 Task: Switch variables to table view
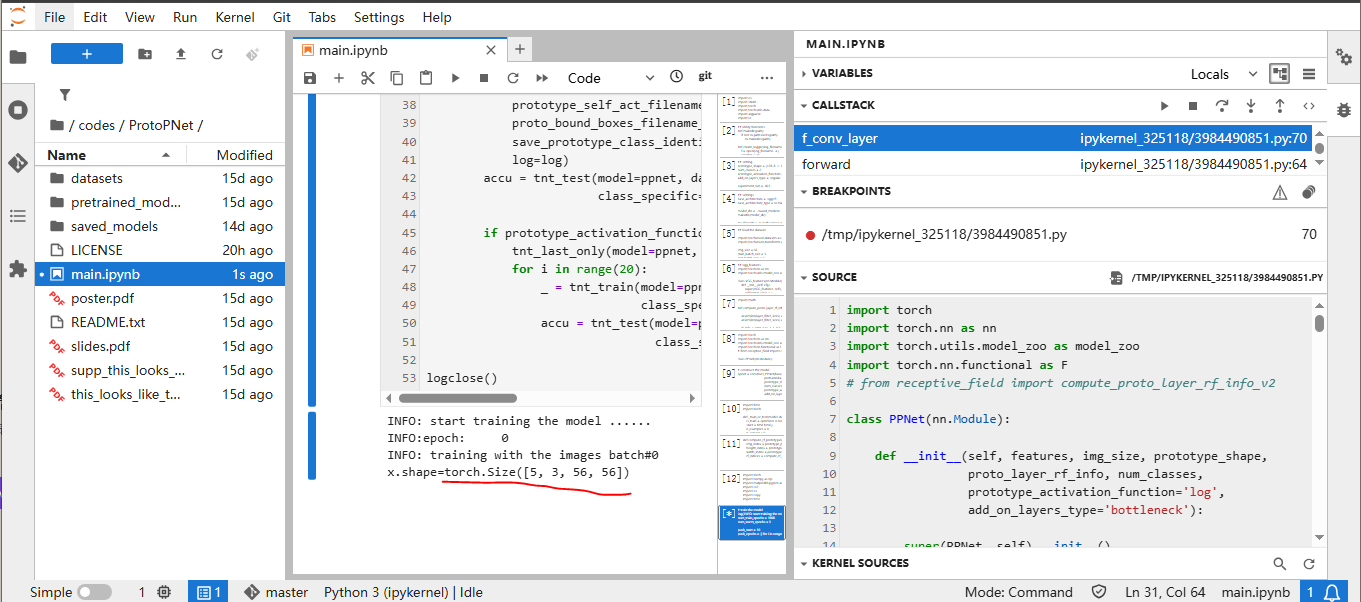pyautogui.click(x=1308, y=73)
